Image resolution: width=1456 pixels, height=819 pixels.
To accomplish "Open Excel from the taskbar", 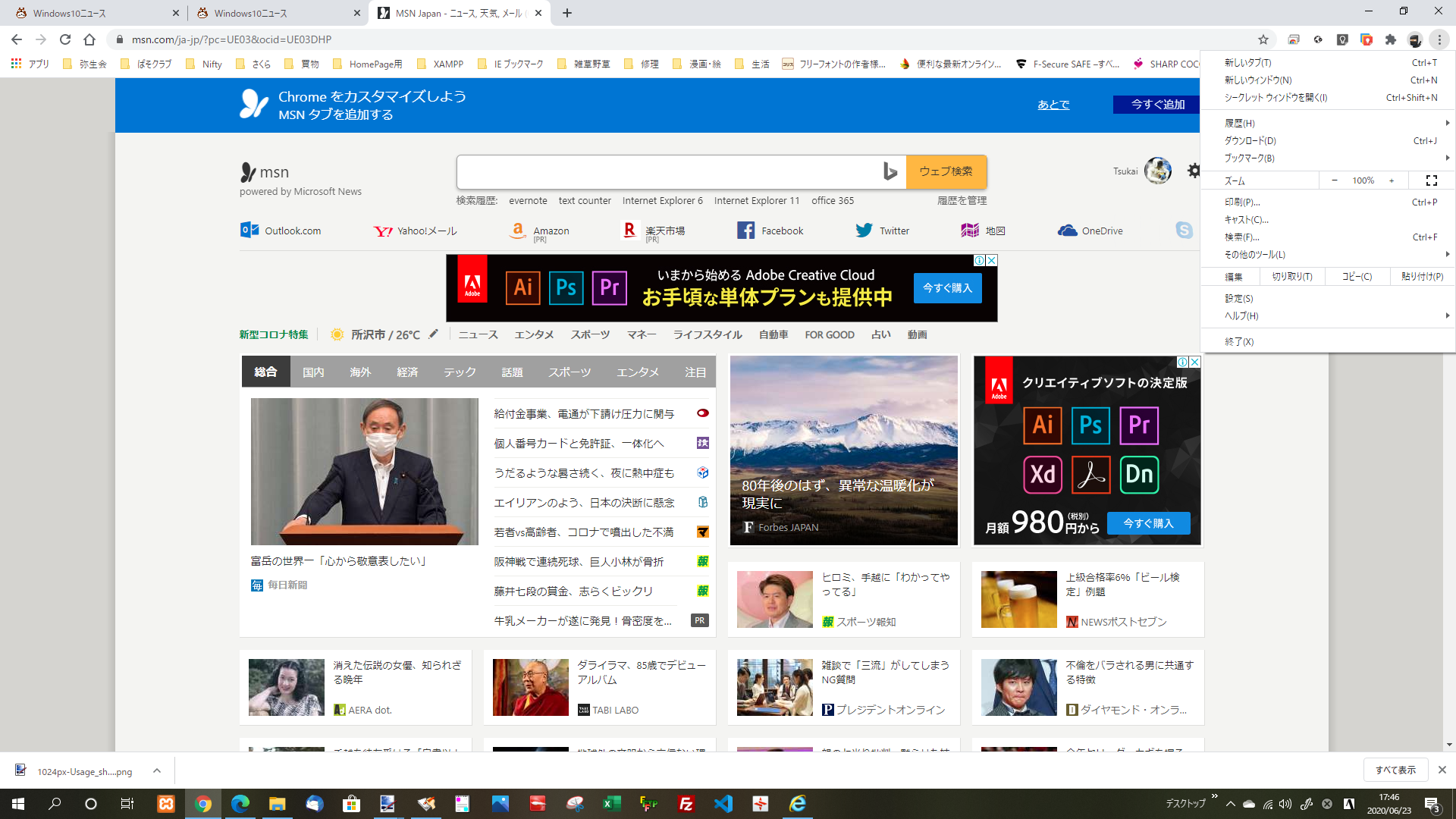I will (611, 804).
